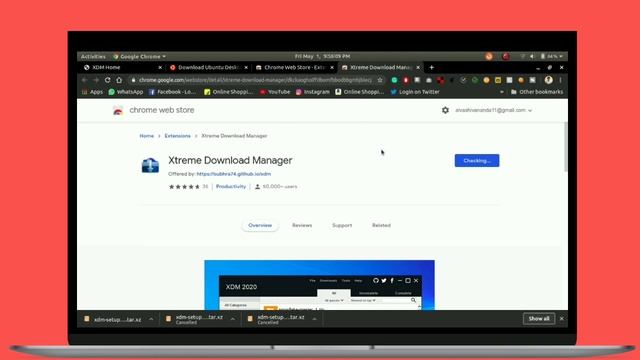
Task: Go to Extensions breadcrumb link
Action: (x=178, y=136)
